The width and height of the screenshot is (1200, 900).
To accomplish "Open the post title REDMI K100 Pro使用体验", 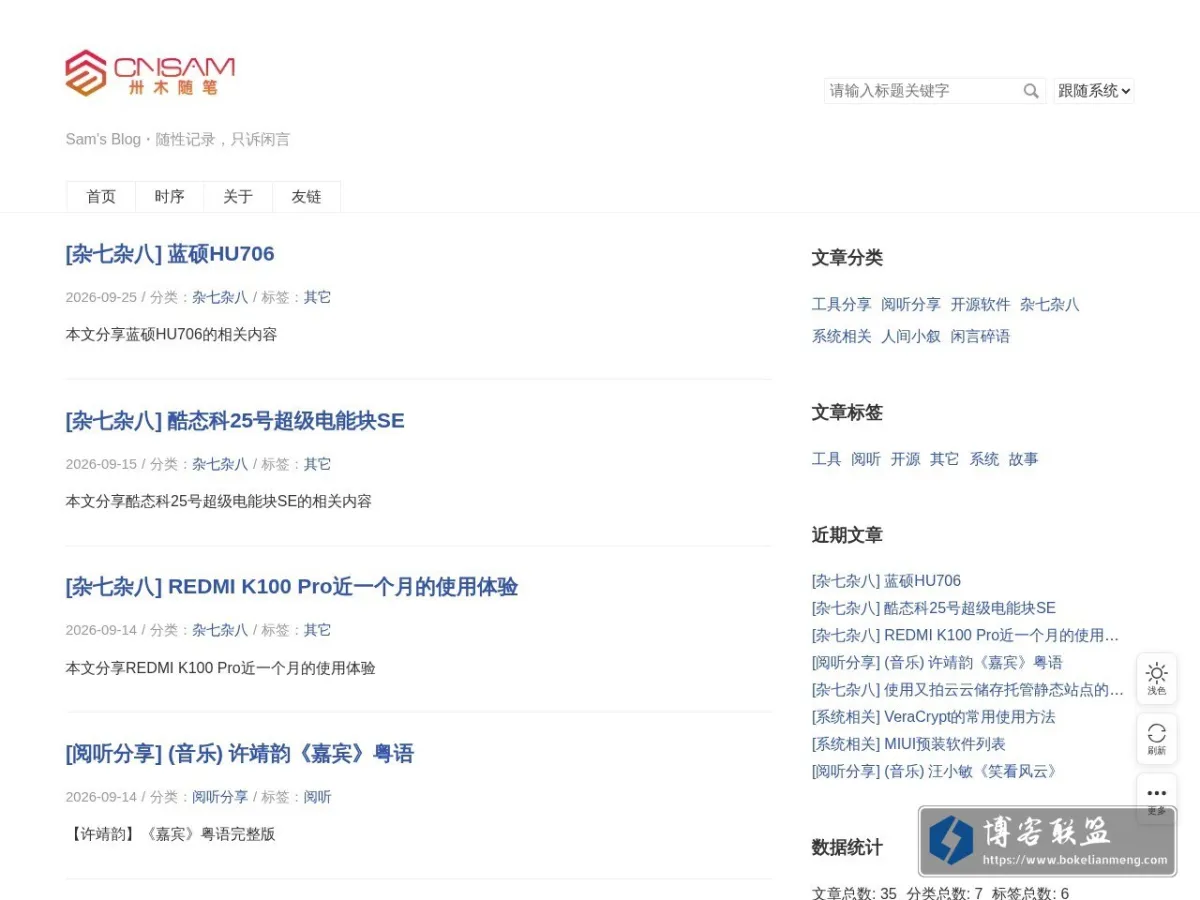I will click(292, 587).
